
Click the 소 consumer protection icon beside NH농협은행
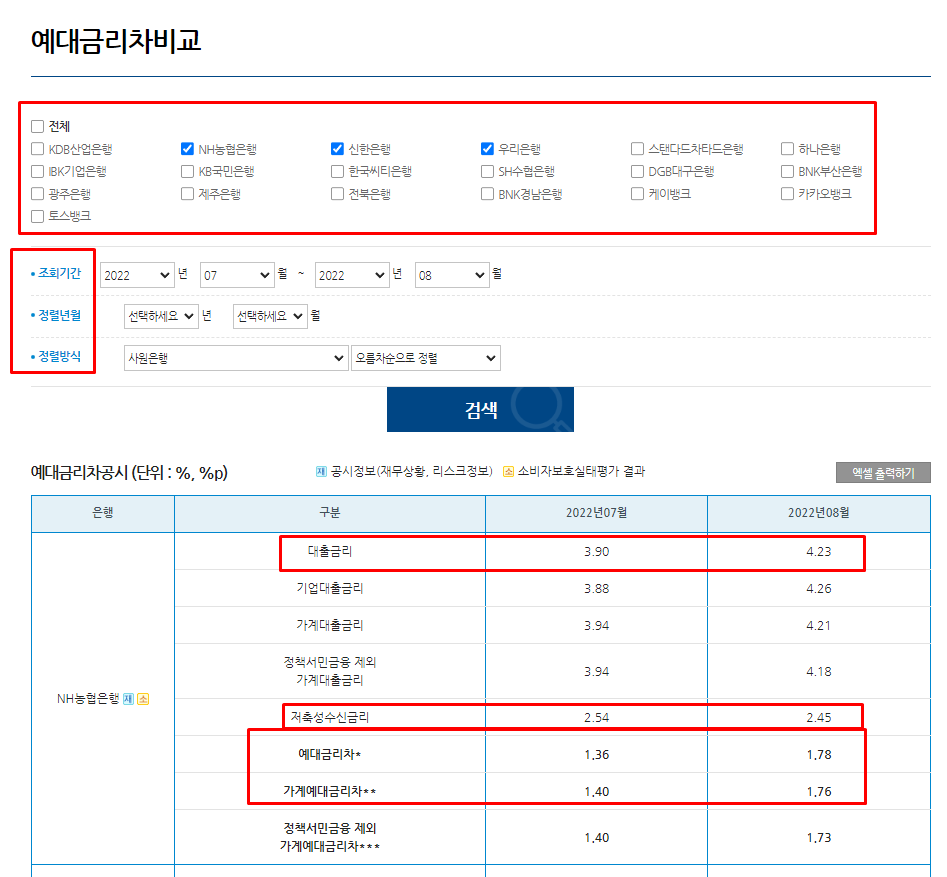click(143, 699)
